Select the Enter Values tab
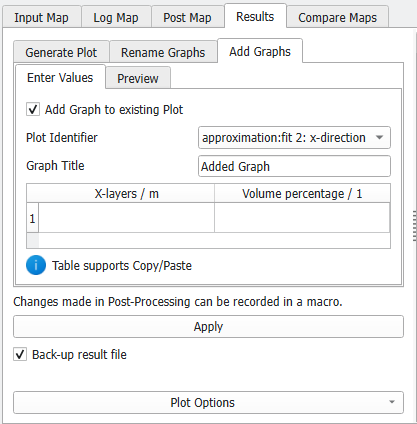 (x=60, y=77)
